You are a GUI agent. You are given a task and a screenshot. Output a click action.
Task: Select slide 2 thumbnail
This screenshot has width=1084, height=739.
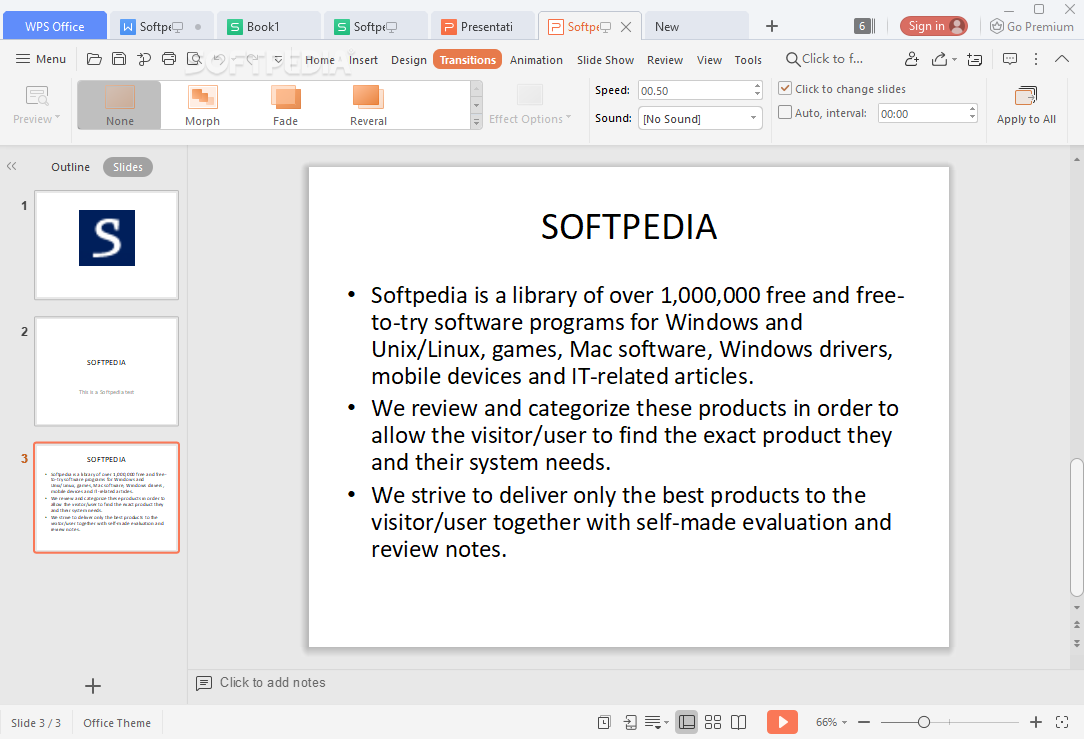(106, 371)
